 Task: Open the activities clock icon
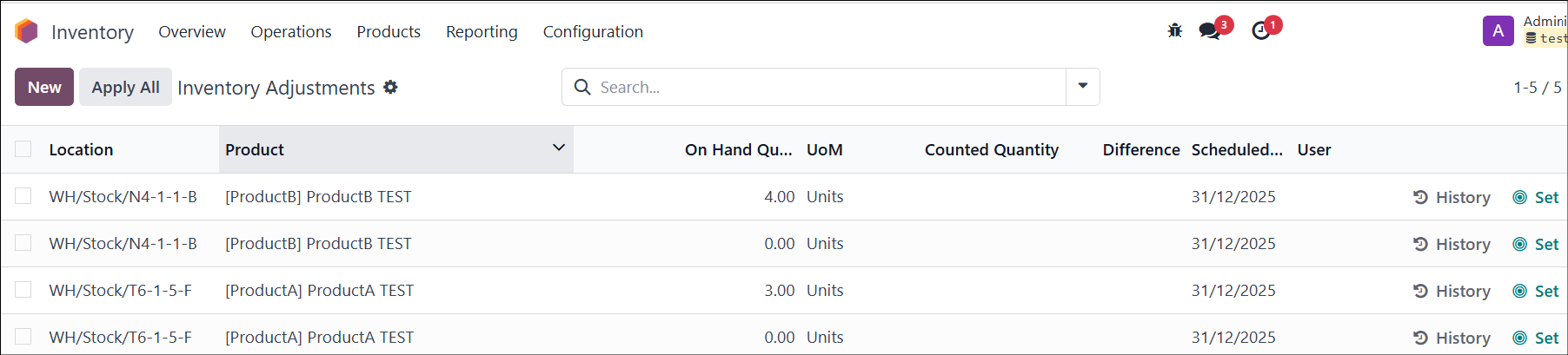click(1261, 31)
